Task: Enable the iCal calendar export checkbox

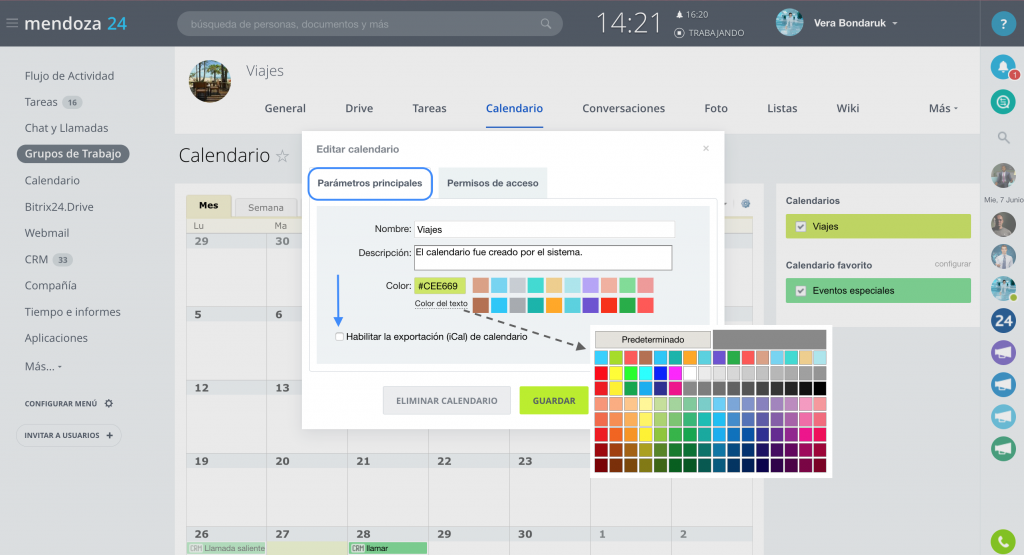Action: [x=339, y=337]
